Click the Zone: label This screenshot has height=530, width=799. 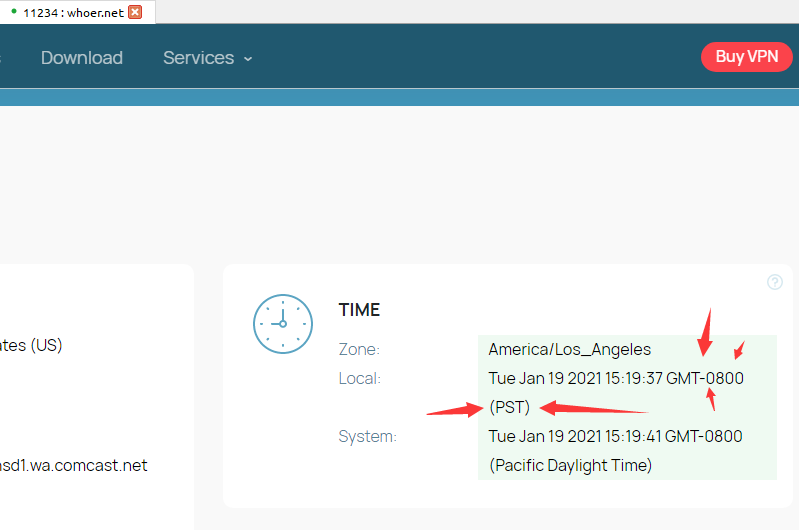[359, 350]
